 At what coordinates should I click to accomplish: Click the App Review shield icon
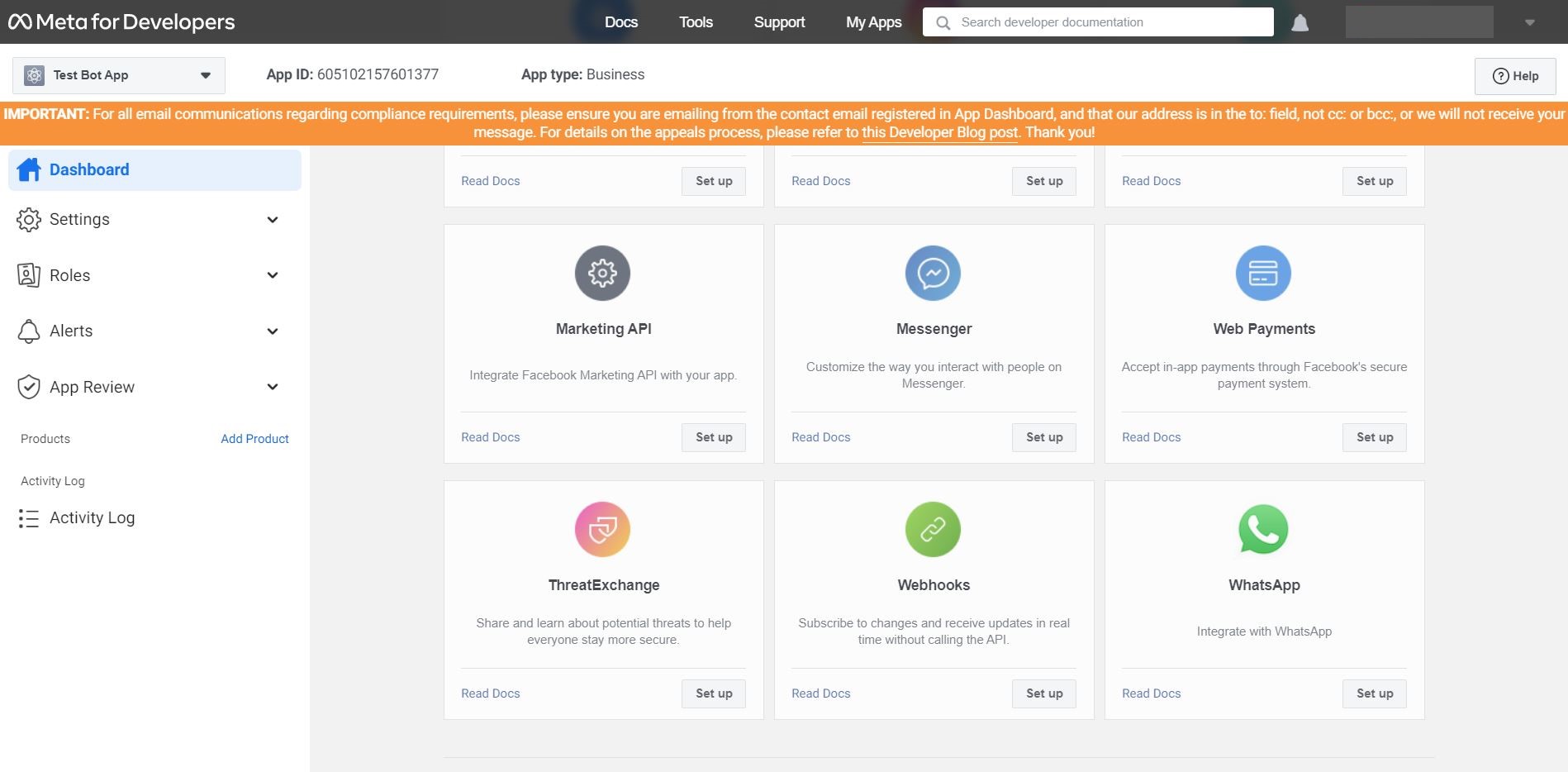point(29,387)
